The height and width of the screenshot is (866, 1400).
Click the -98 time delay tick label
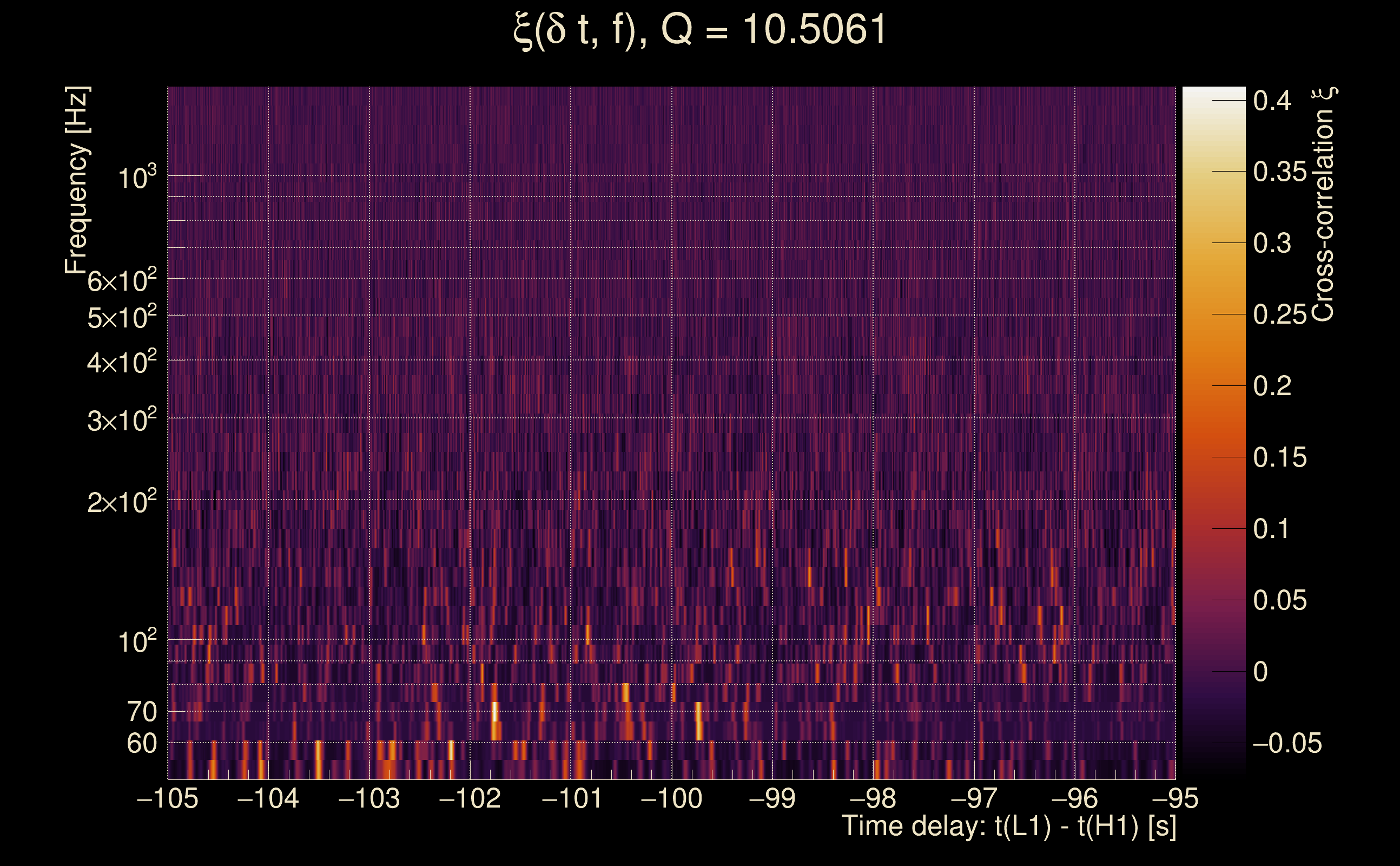click(x=872, y=798)
